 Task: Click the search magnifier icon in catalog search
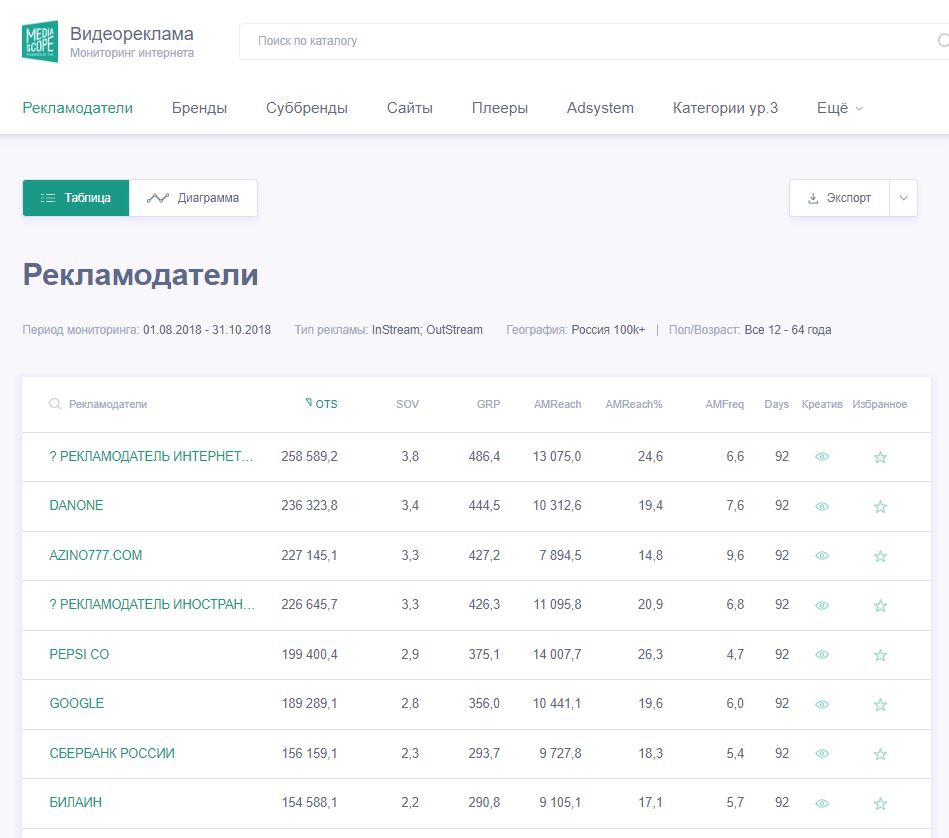(x=942, y=41)
